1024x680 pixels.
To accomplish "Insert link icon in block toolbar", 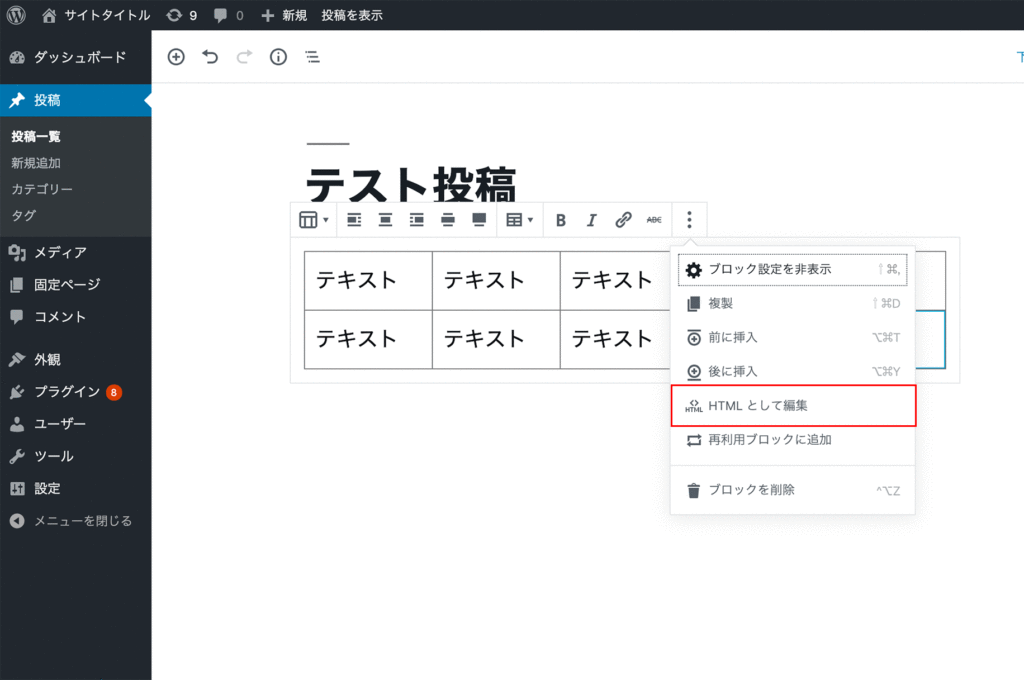I will (623, 220).
